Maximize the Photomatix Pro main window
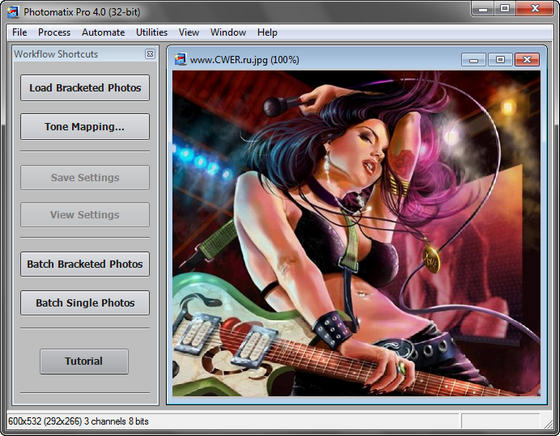The height and width of the screenshot is (436, 560). click(x=504, y=9)
